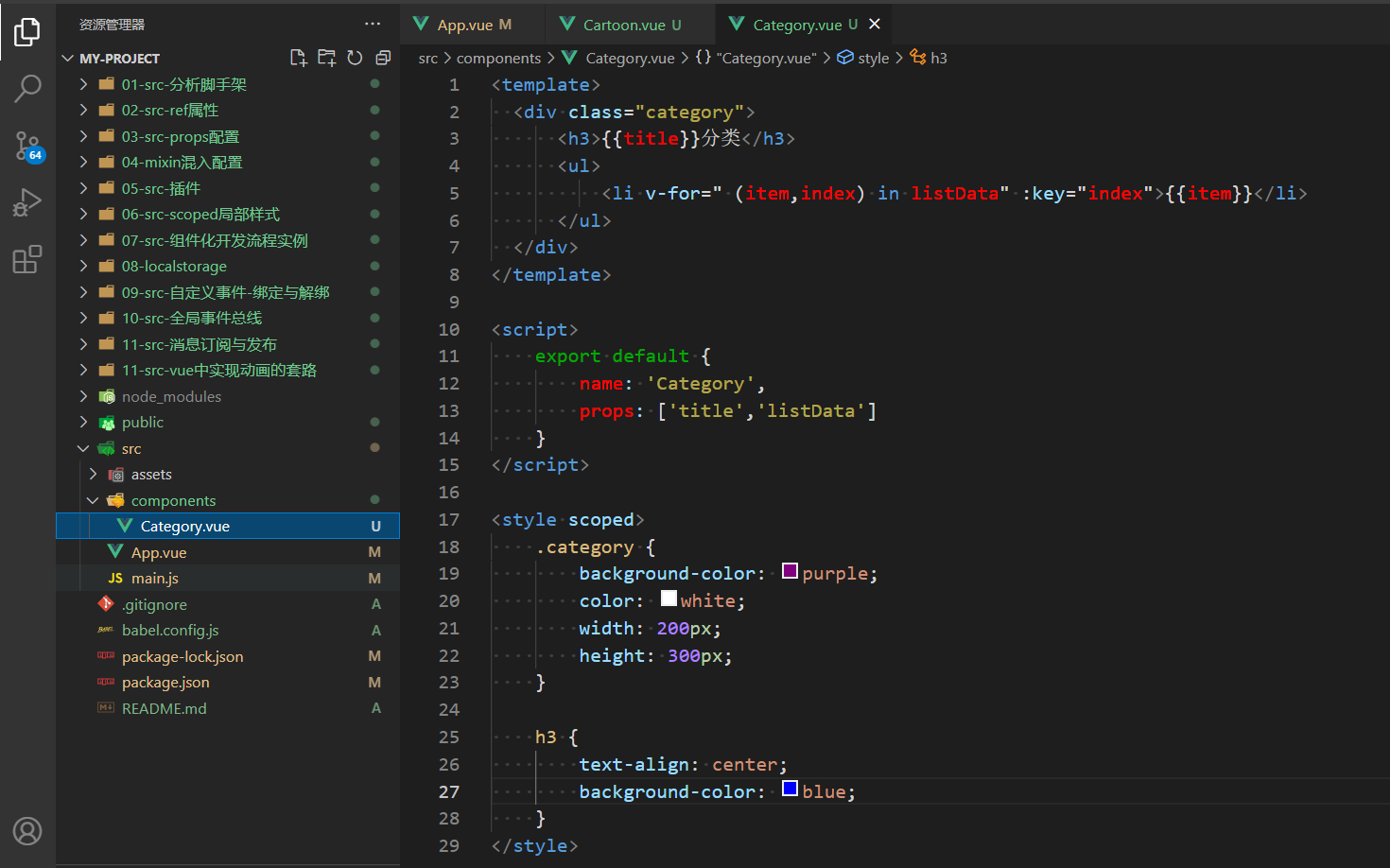Click the npm icon beside package.json

[x=106, y=682]
